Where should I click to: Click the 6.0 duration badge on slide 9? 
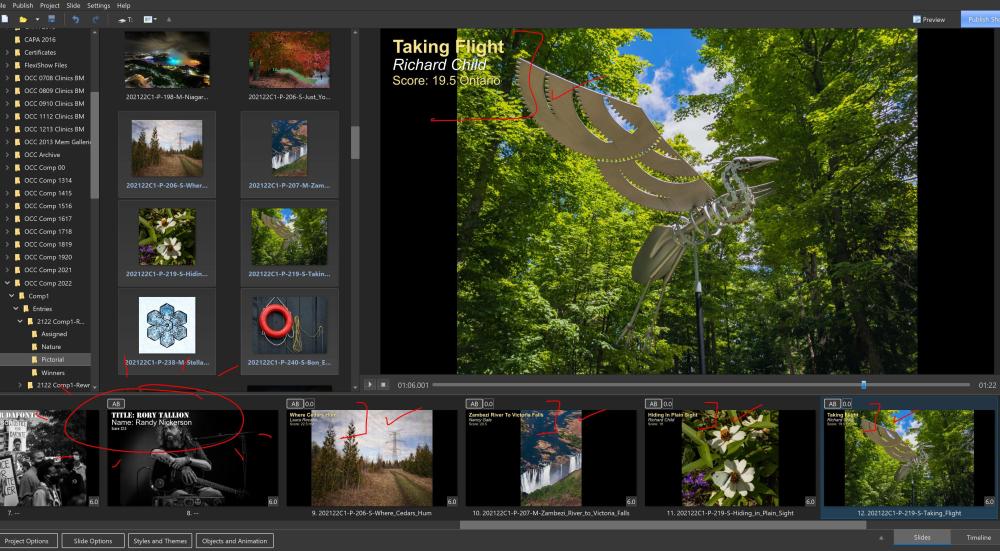pyautogui.click(x=452, y=501)
